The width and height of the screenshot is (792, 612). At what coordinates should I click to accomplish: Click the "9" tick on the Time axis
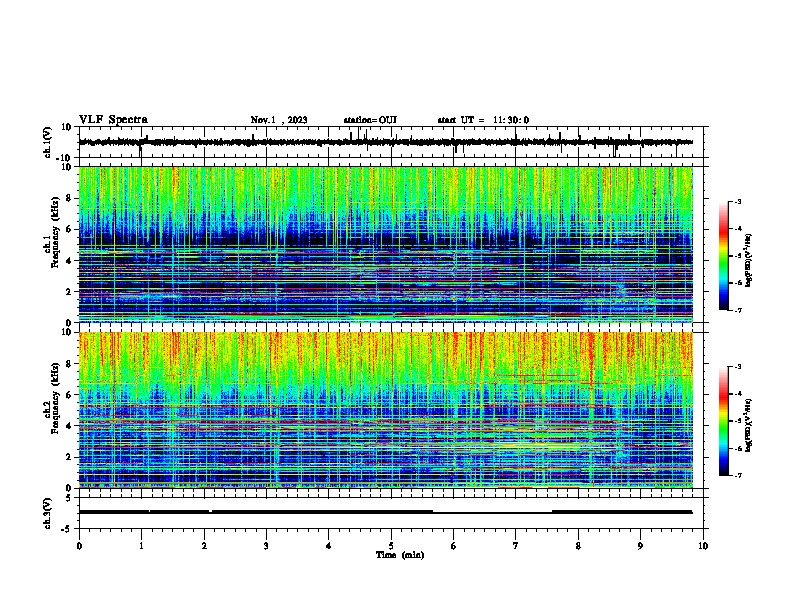tap(640, 546)
